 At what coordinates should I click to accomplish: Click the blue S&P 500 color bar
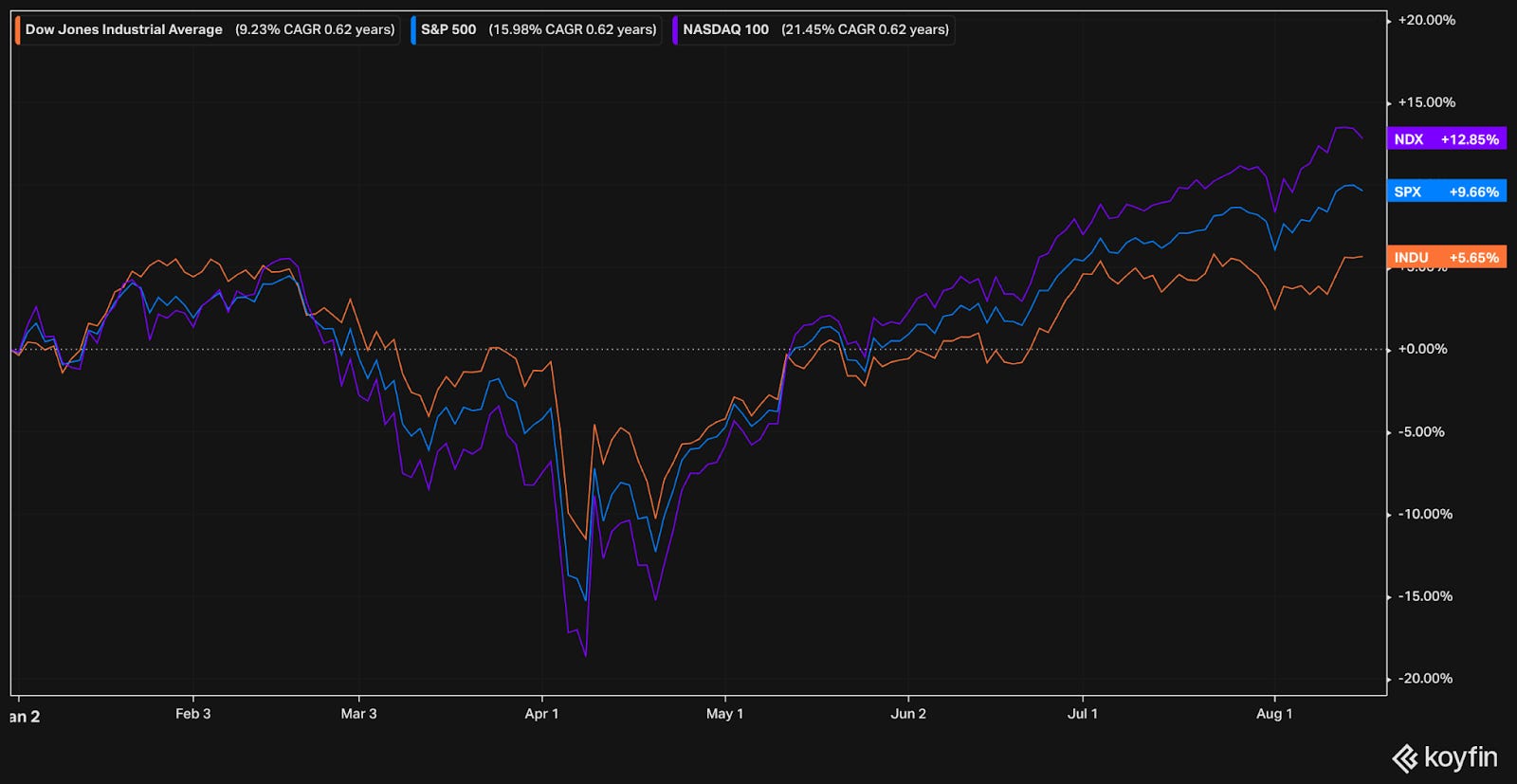pos(414,29)
